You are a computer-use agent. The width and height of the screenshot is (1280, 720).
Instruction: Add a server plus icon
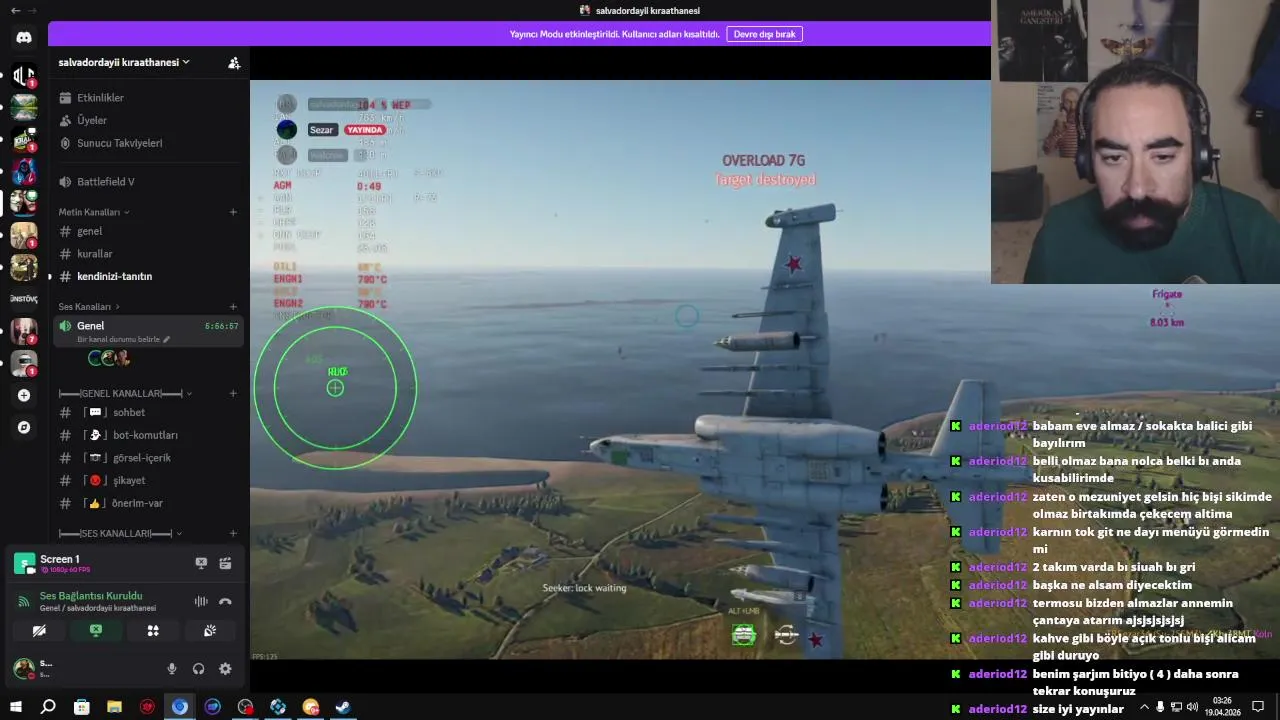tap(24, 395)
